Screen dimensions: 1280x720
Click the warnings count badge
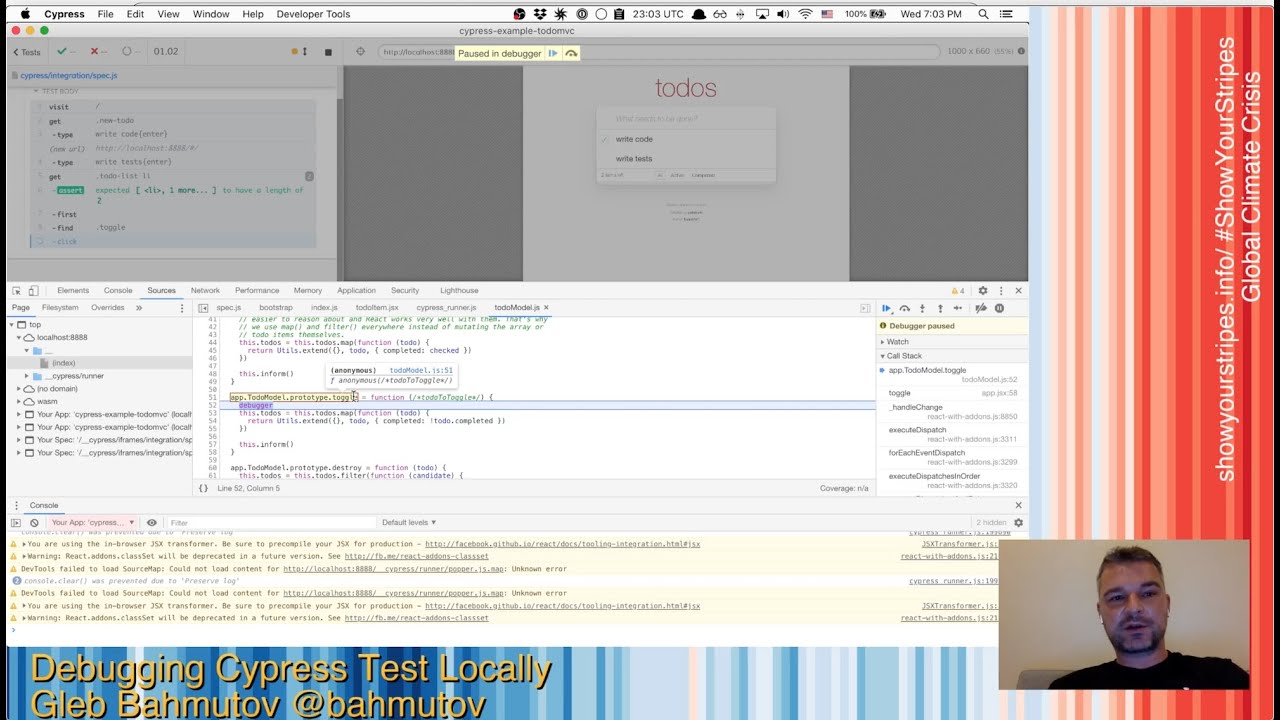[x=958, y=291]
